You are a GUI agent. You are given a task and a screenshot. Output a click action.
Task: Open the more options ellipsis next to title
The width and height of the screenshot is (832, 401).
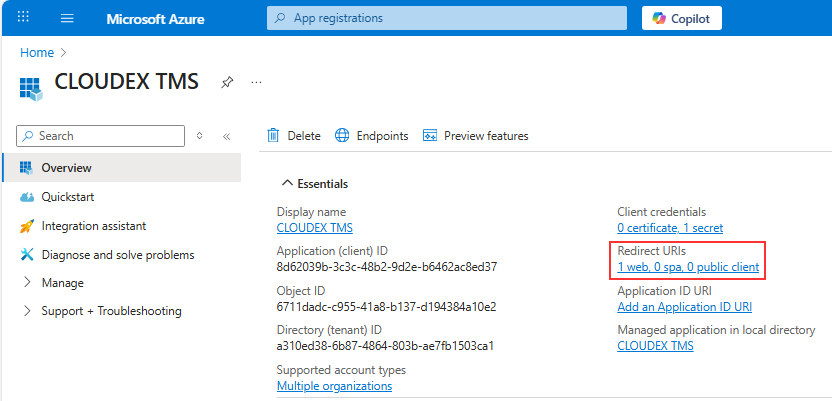click(x=256, y=82)
